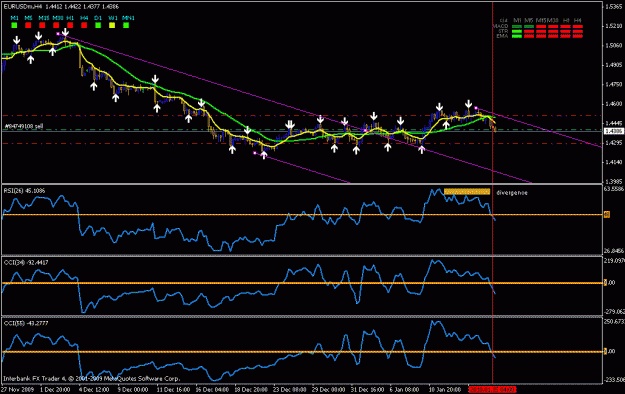The width and height of the screenshot is (625, 394).
Task: Select the MACD M1 green bar in signal grid
Action: [x=517, y=27]
